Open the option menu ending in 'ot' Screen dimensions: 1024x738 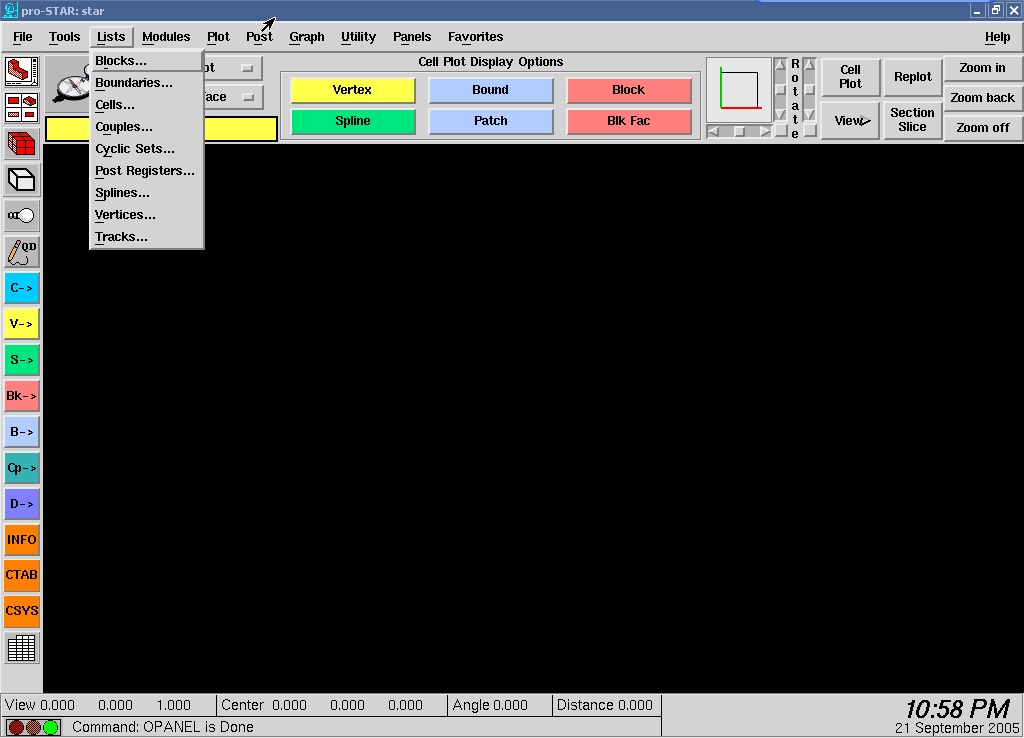[x=232, y=68]
